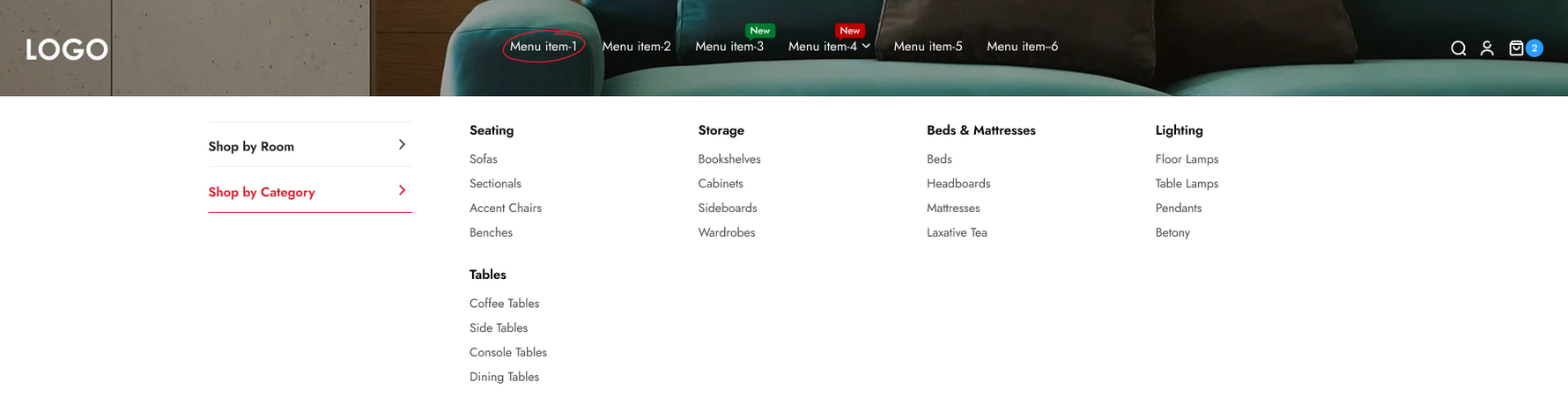Click the LOGO home link
The height and width of the screenshot is (411, 1568).
pos(67,49)
